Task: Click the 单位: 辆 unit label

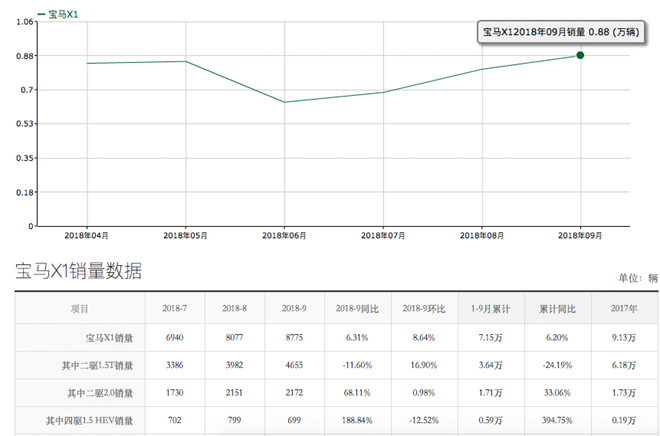Action: coord(638,278)
